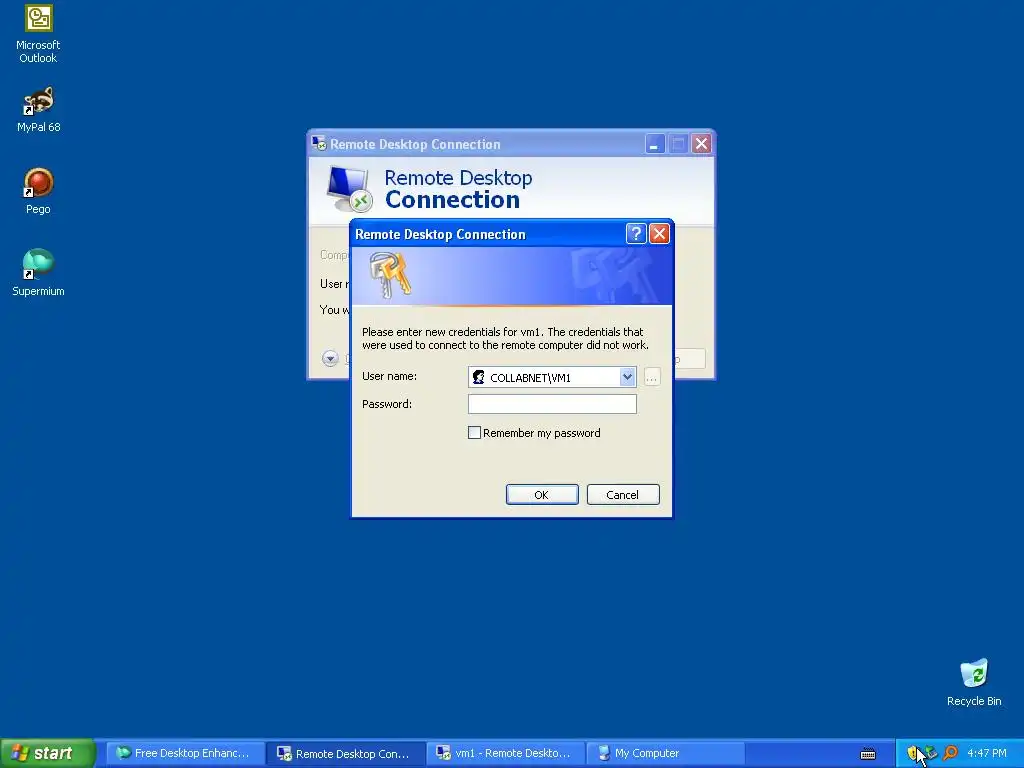Expand options arrow in background Remote Desktop window

330,358
